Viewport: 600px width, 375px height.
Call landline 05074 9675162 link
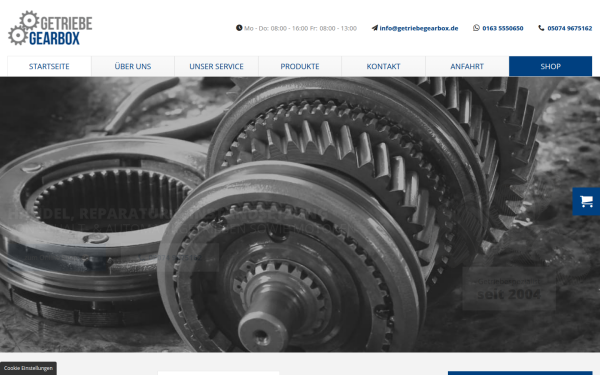click(x=569, y=28)
